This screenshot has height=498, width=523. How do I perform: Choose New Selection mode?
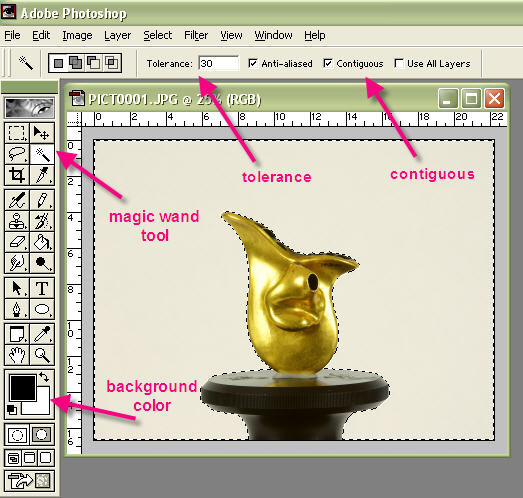pos(58,63)
